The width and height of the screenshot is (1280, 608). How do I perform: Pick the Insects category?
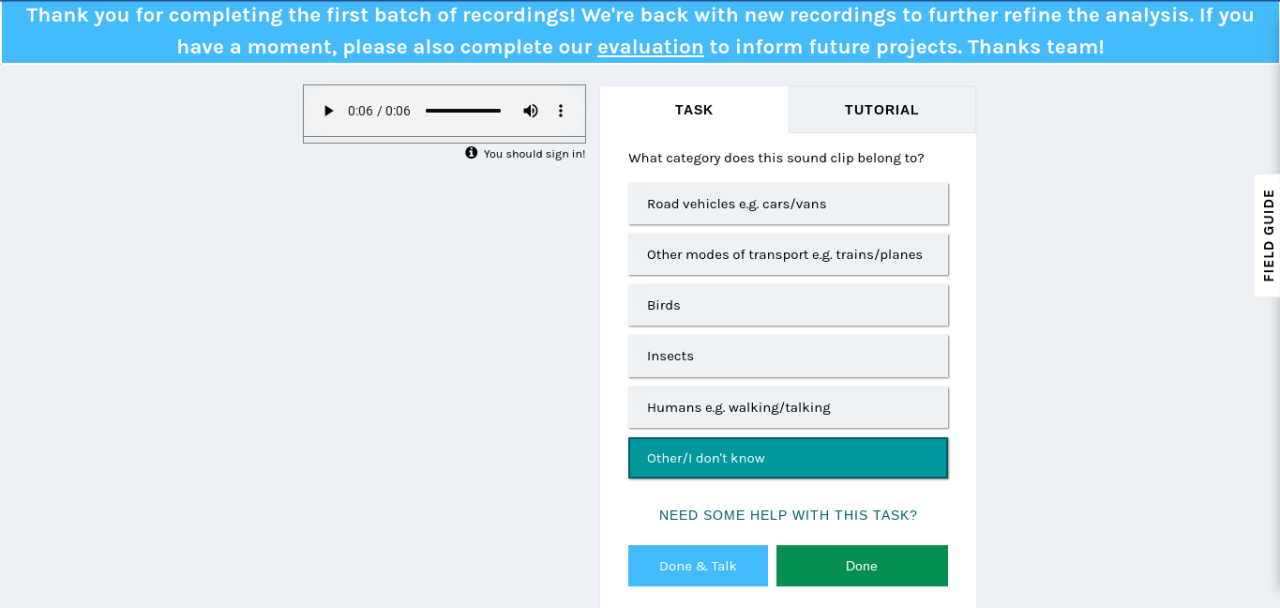[x=788, y=356]
